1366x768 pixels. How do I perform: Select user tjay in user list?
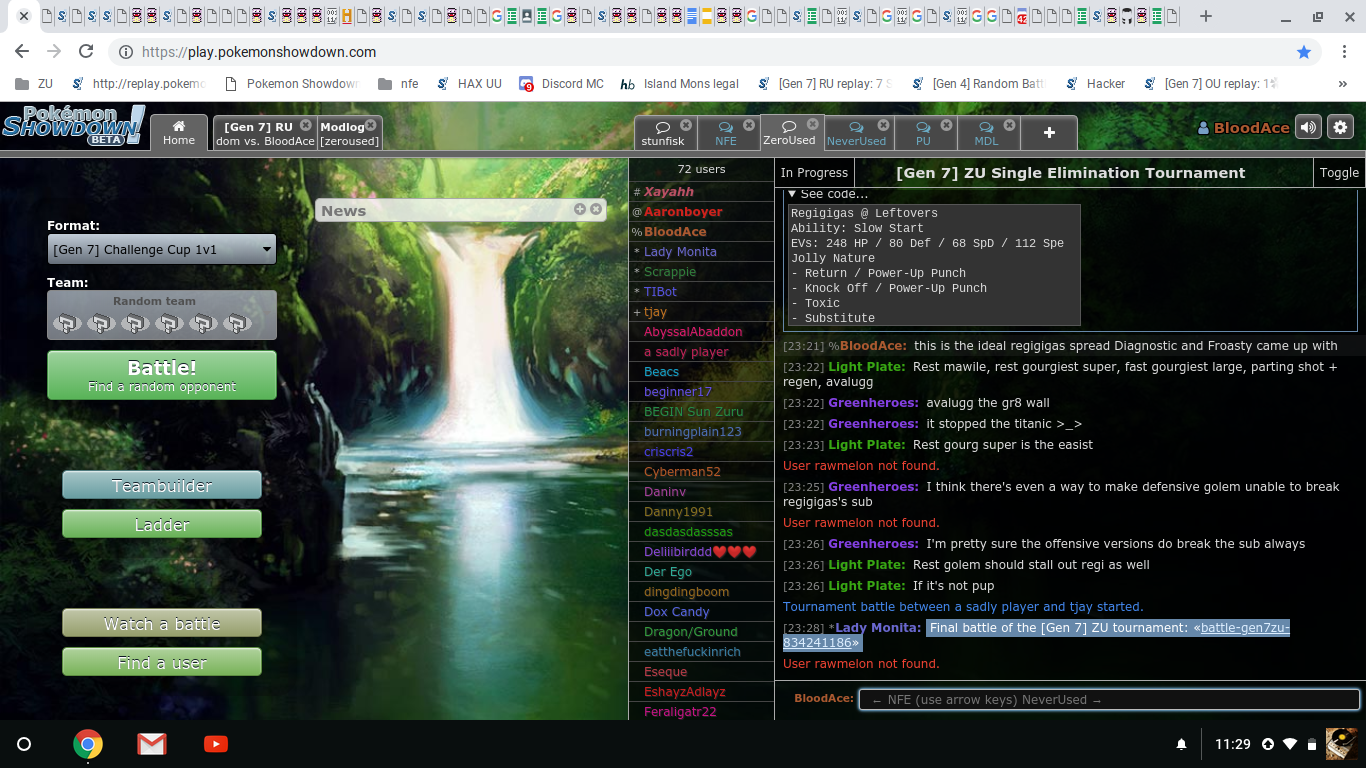[701, 312]
